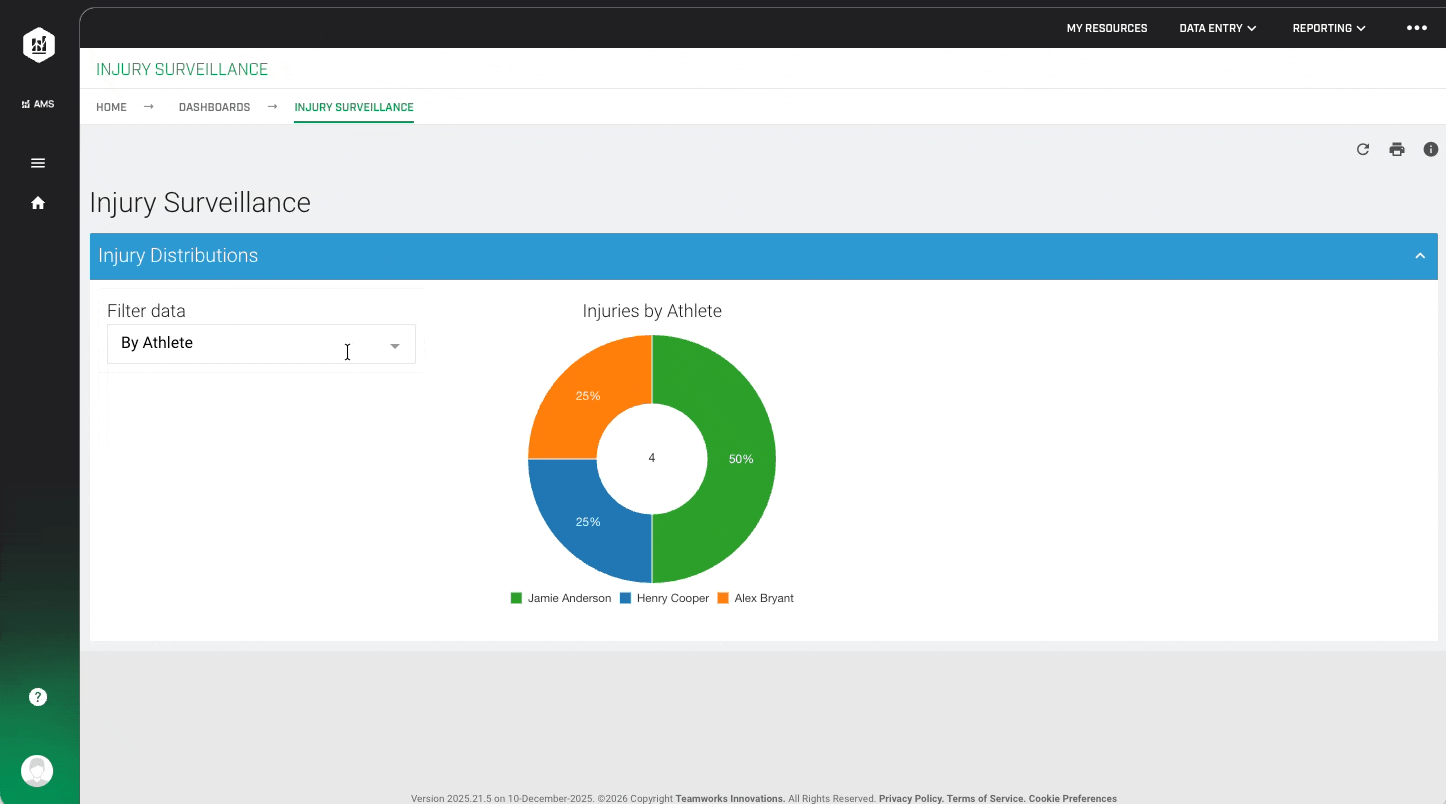Open the Cookie Preferences link
Viewport: 1446px width, 804px height.
(1072, 798)
